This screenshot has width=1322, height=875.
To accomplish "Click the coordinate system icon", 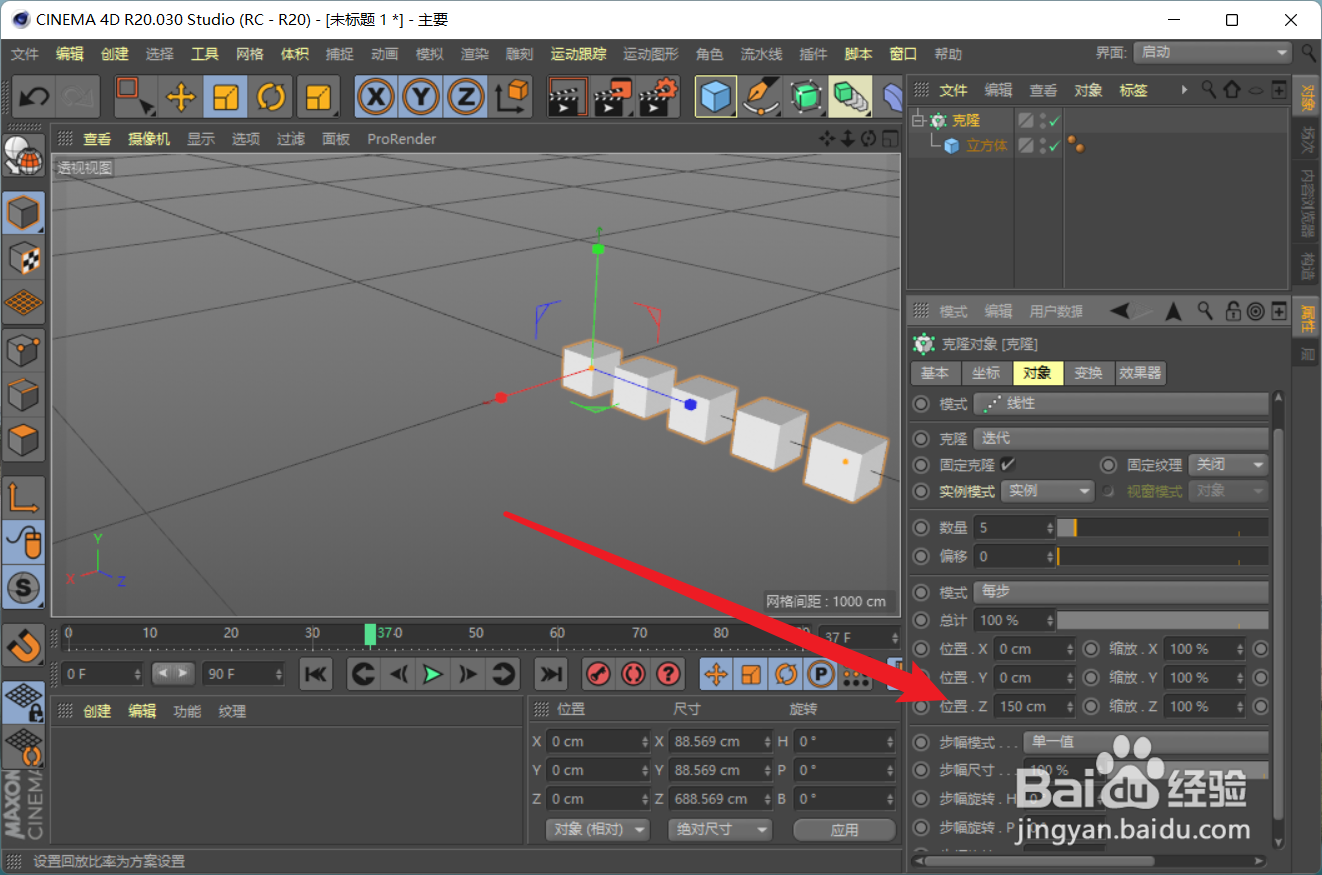I will pyautogui.click(x=512, y=97).
